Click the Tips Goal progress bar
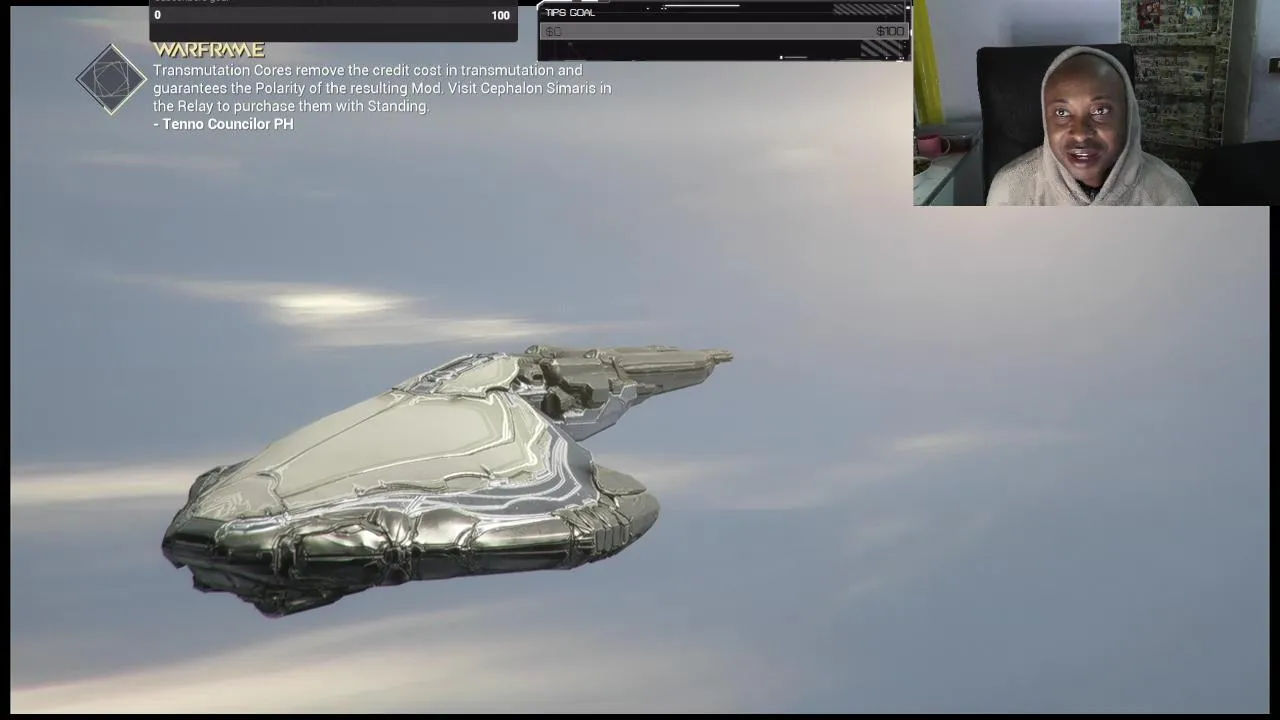The width and height of the screenshot is (1280, 720). tap(724, 32)
